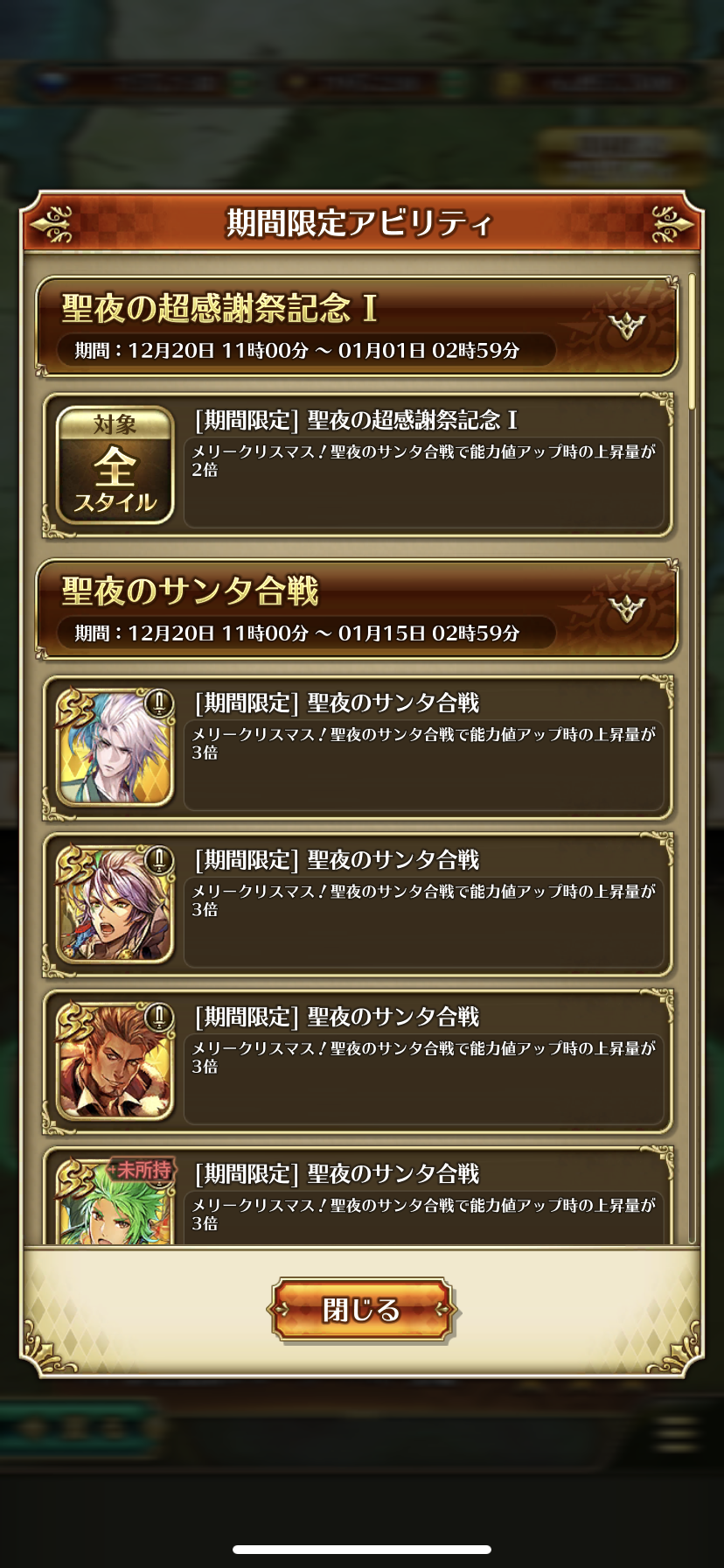Select the white-haired character portrait
724x1568 pixels.
click(x=115, y=748)
